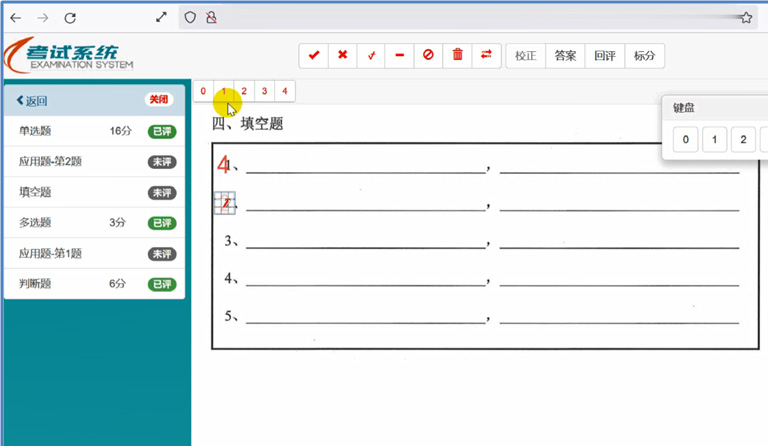Image resolution: width=768 pixels, height=446 pixels.
Task: Select the red minus mark tool
Action: click(400, 56)
